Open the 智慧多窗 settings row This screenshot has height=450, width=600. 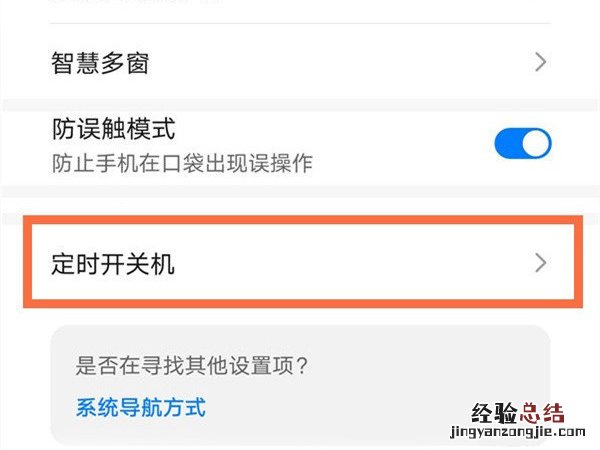tap(100, 63)
